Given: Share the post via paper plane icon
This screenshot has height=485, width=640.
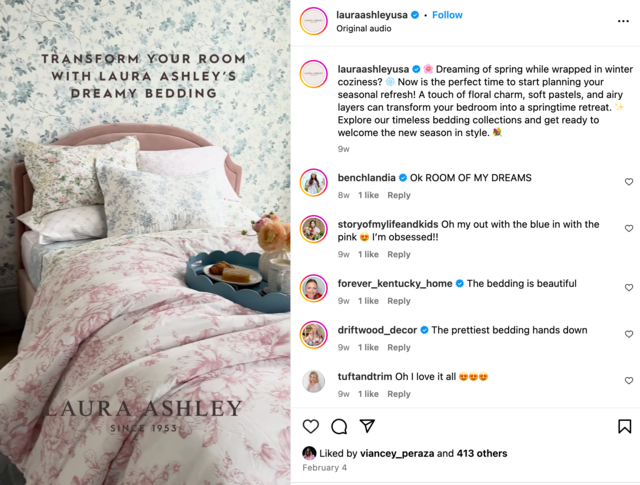Looking at the screenshot, I should (x=367, y=426).
